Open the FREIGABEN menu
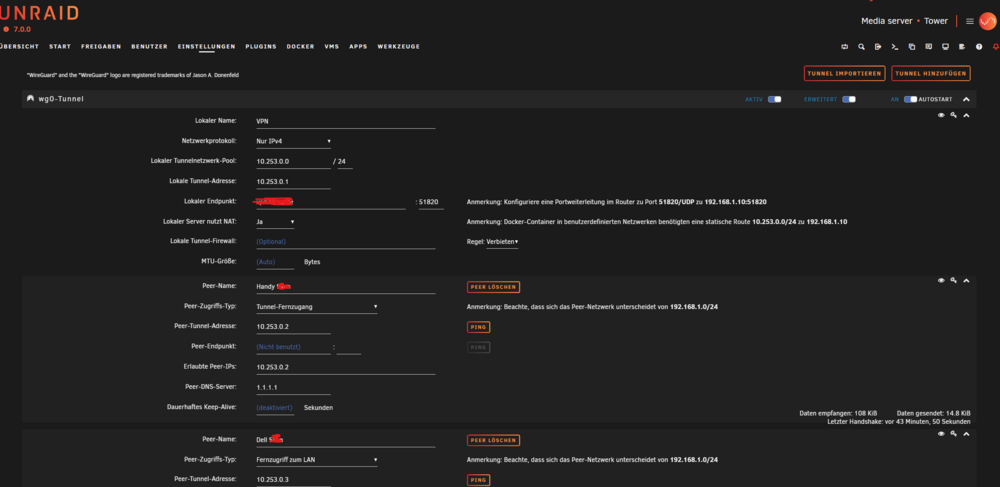The width and height of the screenshot is (1000, 487). 101,47
